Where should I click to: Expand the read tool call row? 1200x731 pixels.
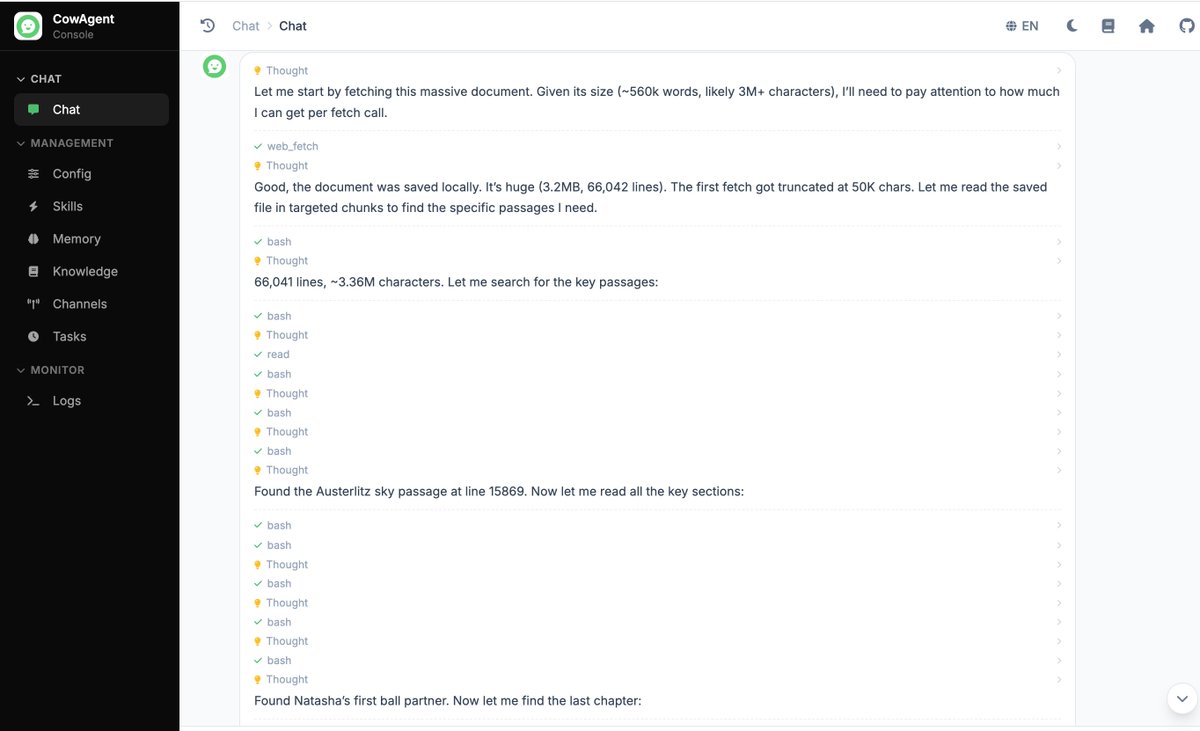(x=657, y=355)
